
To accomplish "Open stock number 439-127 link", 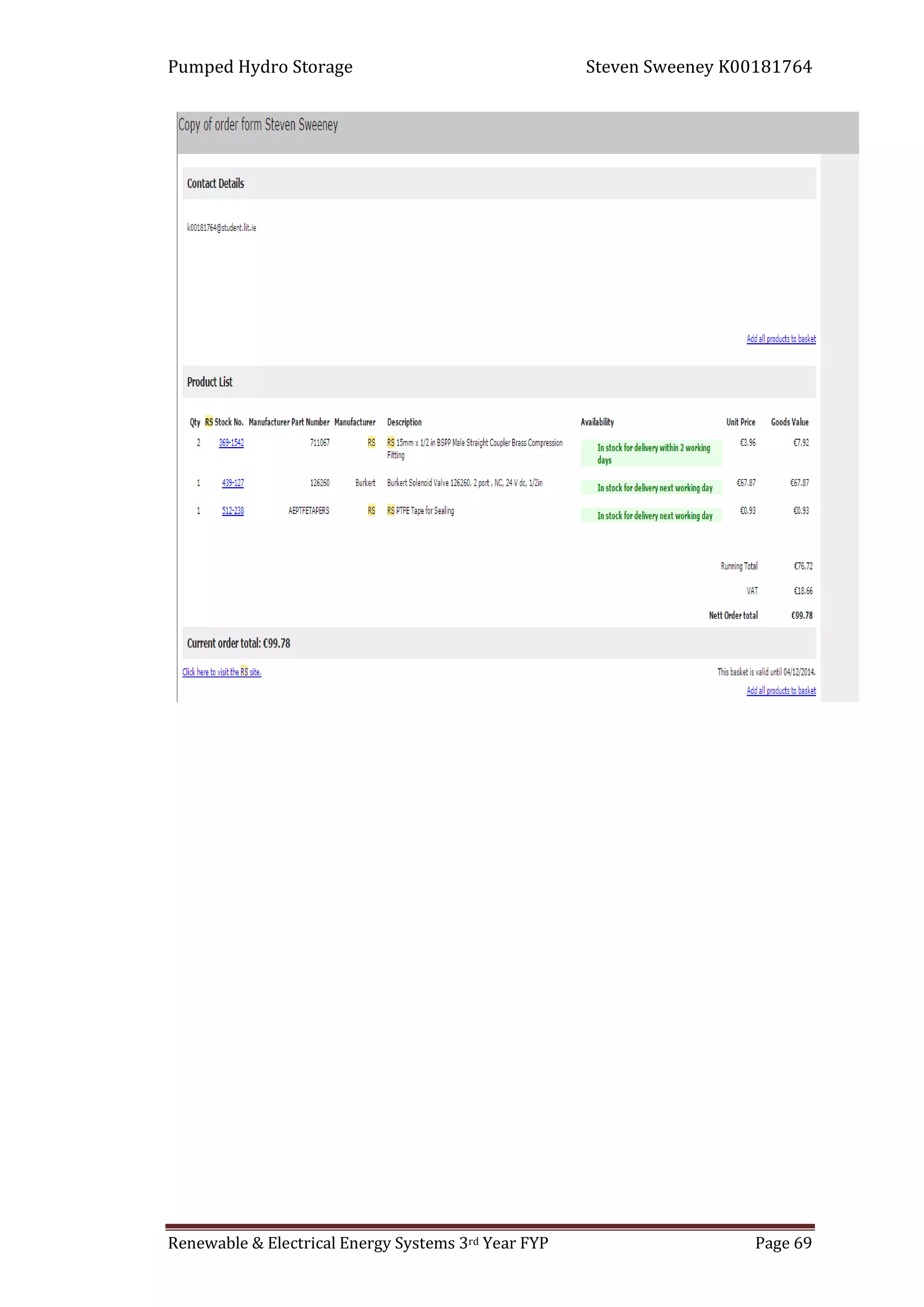I will (232, 483).
